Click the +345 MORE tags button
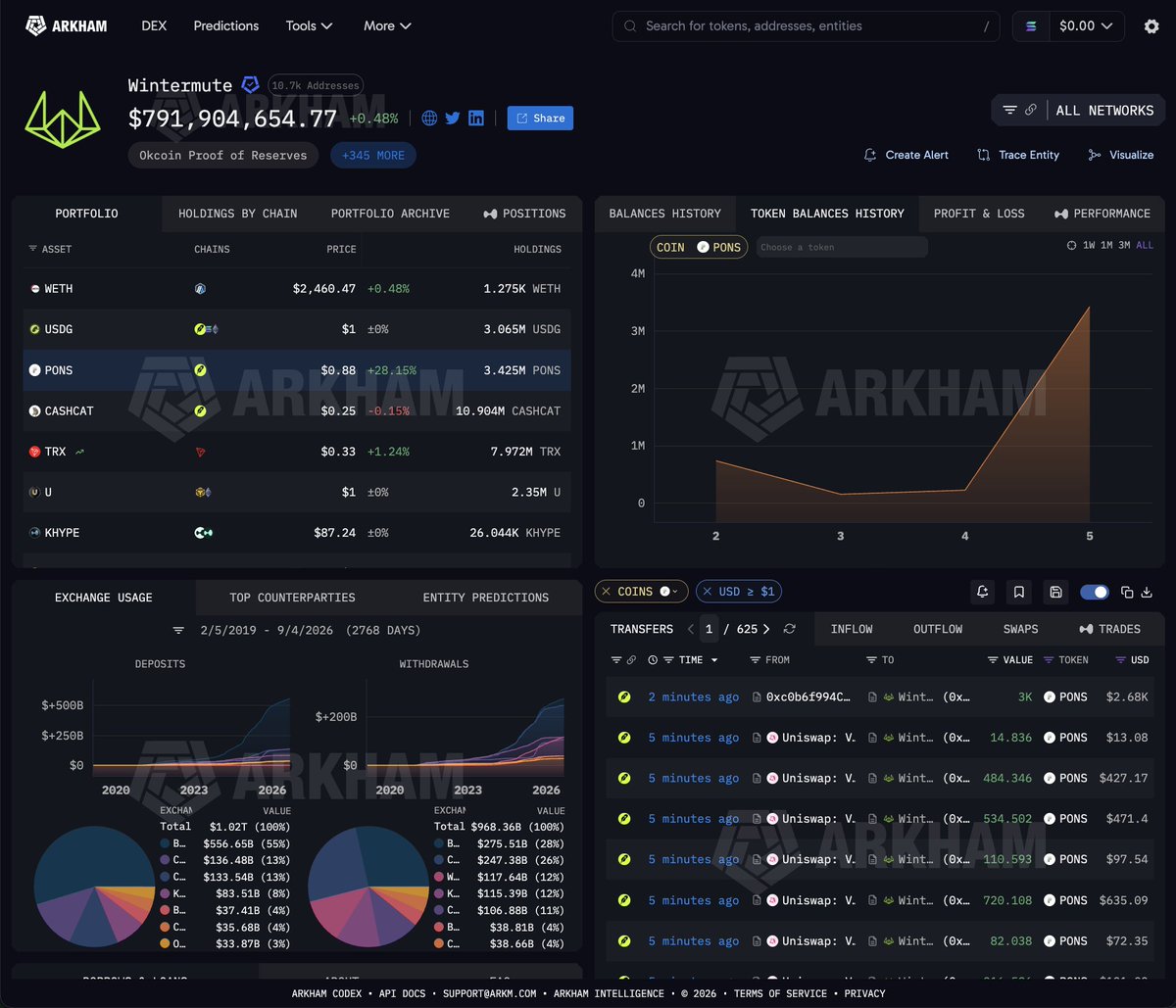Screen dimensions: 1176x1008 pos(373,155)
